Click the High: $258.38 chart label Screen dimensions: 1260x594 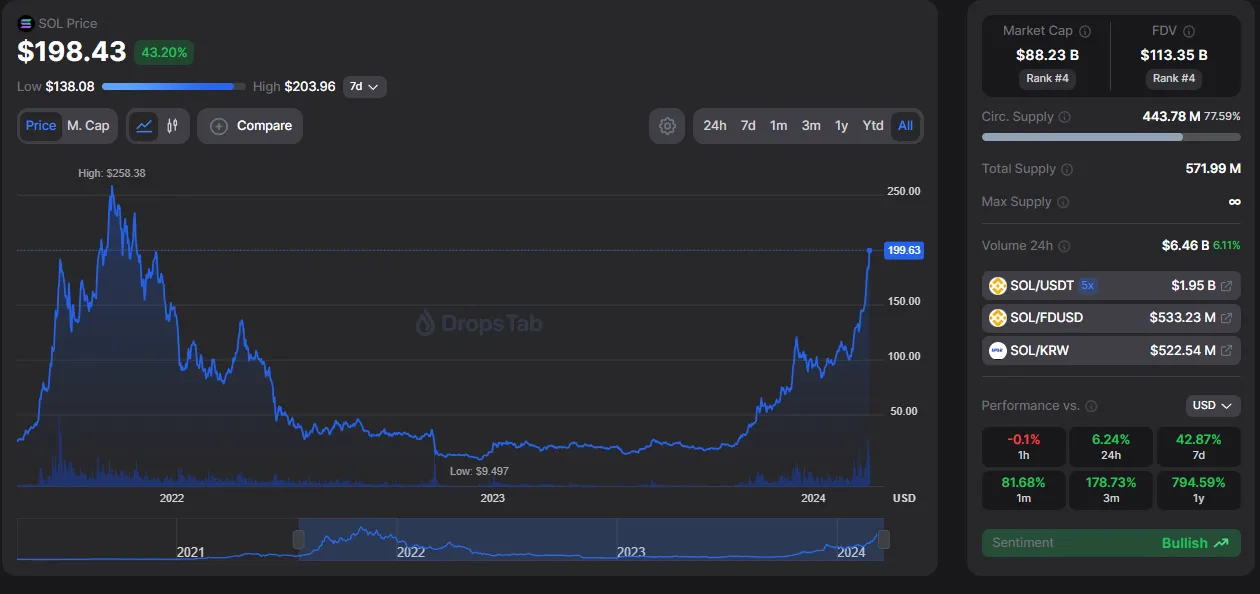point(112,174)
